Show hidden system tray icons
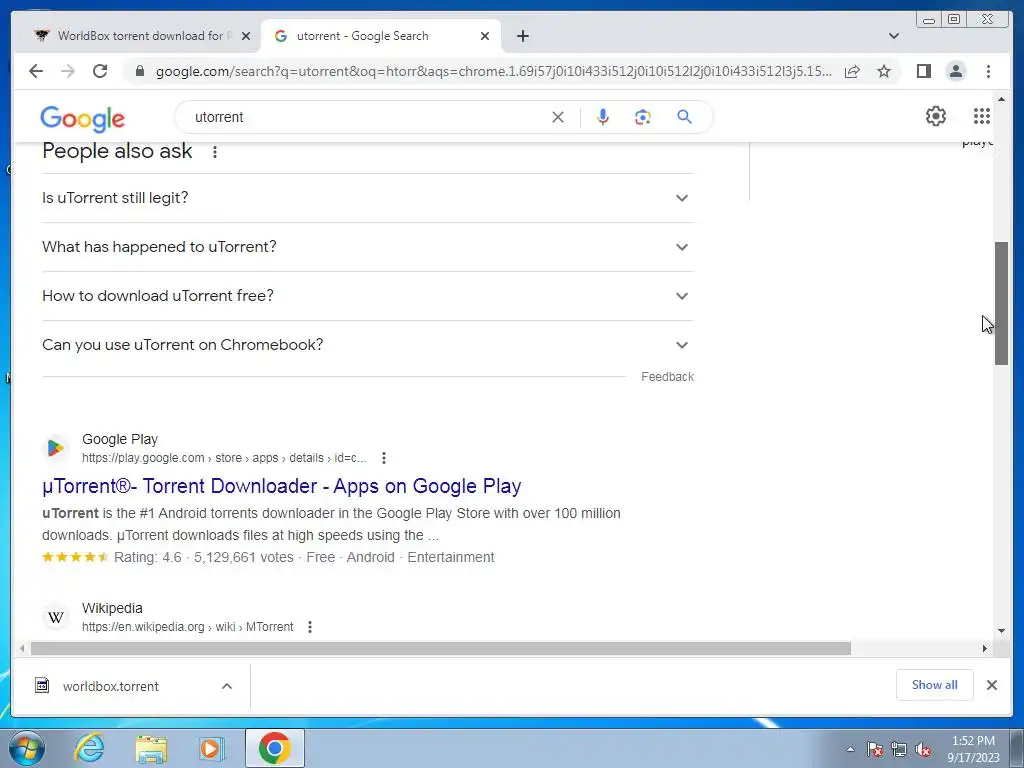This screenshot has width=1024, height=768. pyautogui.click(x=850, y=749)
